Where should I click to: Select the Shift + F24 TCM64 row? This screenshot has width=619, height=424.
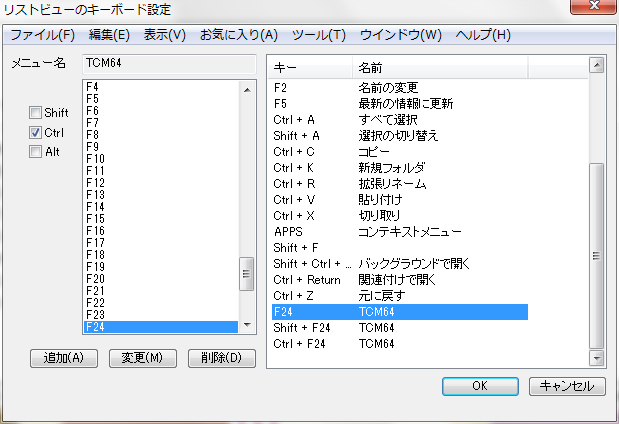click(400, 328)
